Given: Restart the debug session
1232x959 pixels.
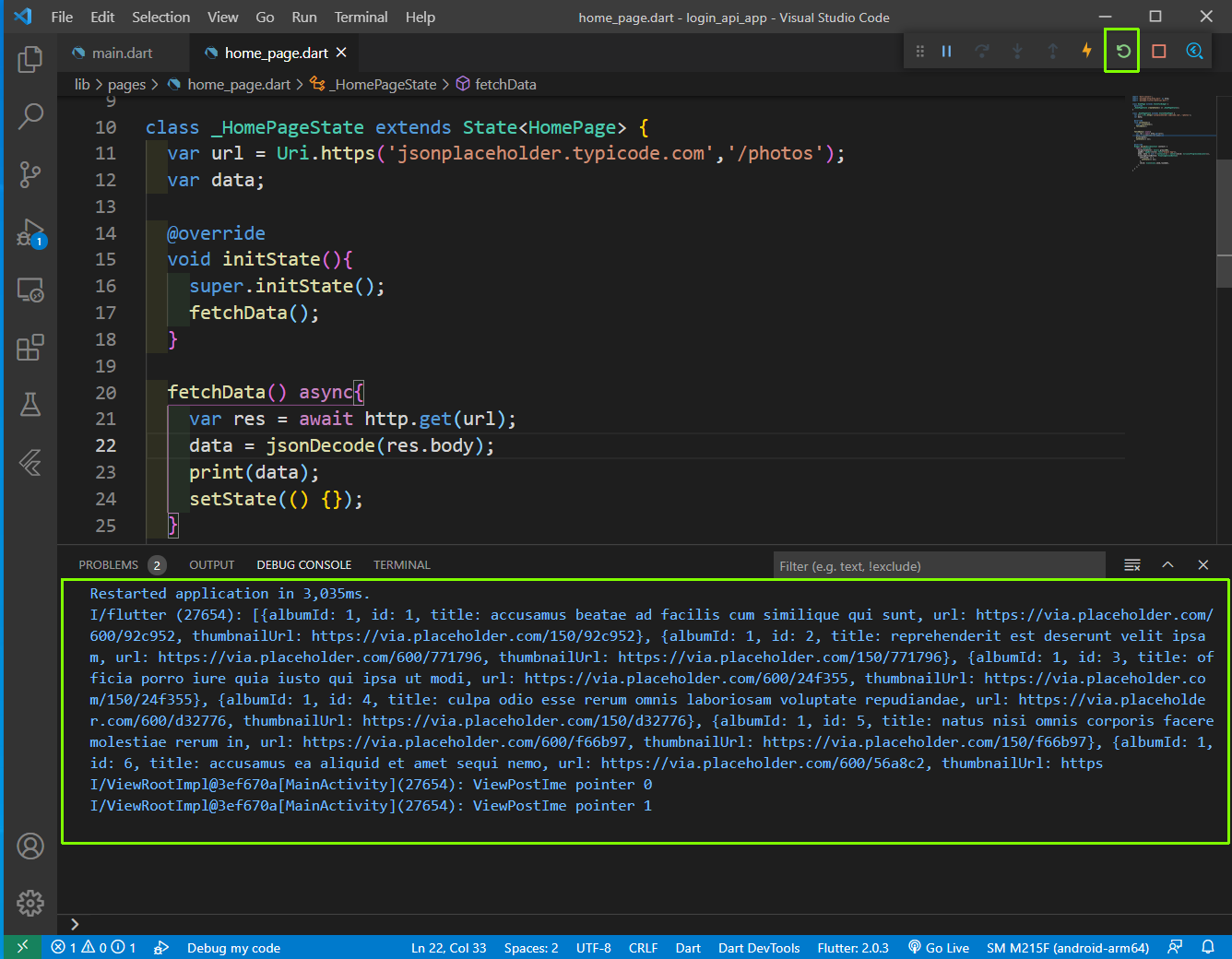Looking at the screenshot, I should point(1123,52).
